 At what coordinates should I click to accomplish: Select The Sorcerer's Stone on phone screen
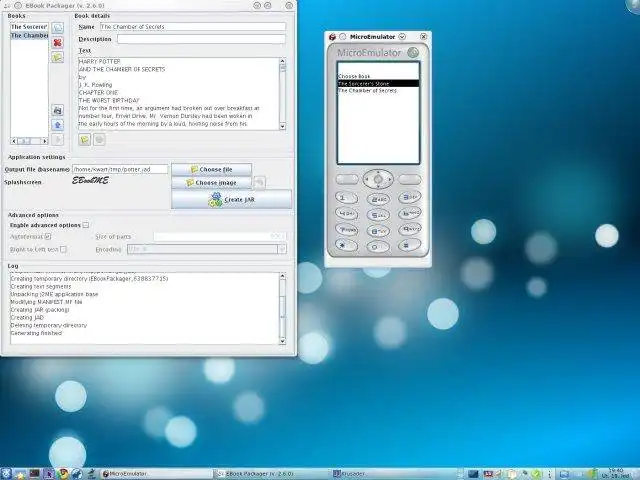click(378, 83)
